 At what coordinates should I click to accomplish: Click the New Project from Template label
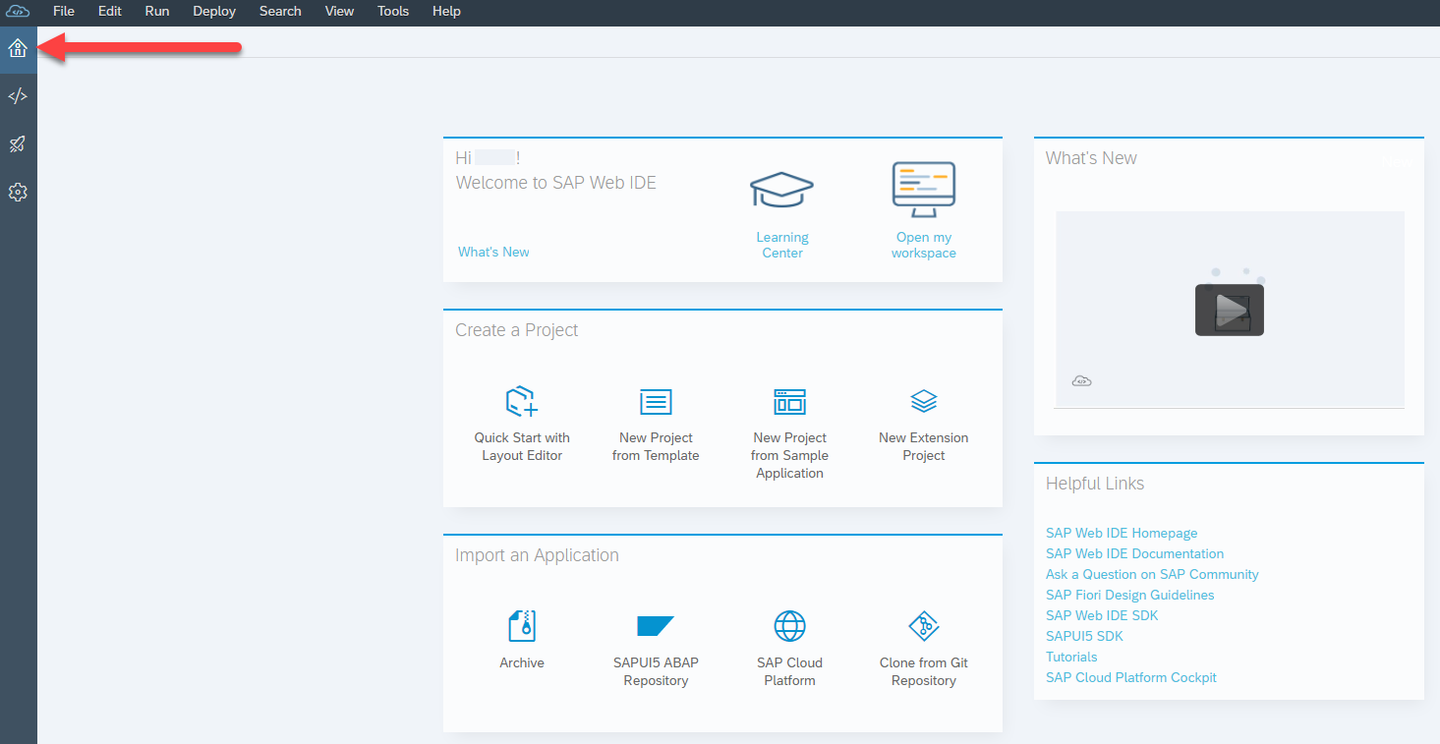(x=656, y=447)
